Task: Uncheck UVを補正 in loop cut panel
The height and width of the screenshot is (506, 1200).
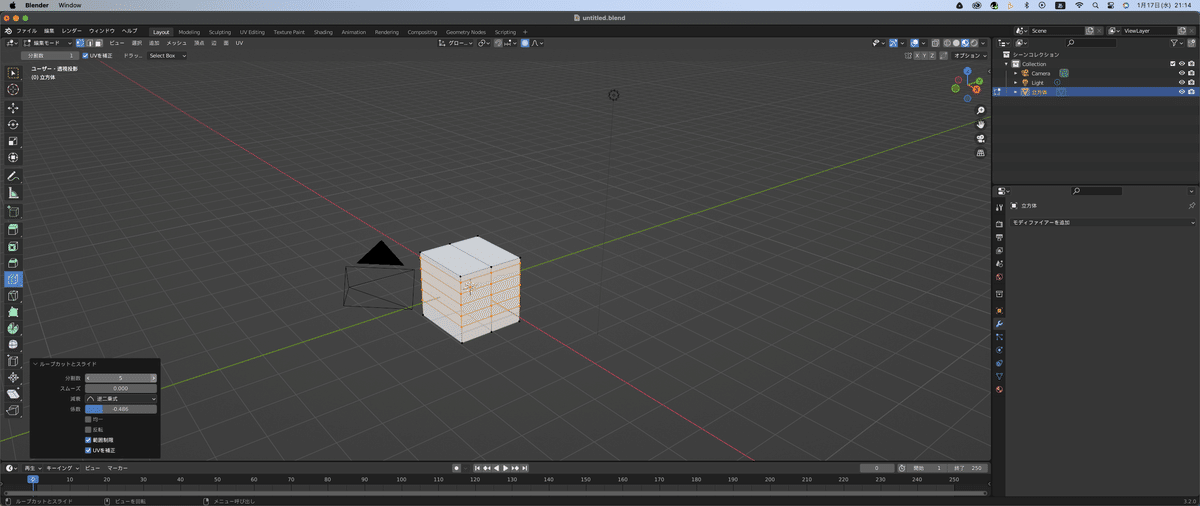Action: [88, 450]
